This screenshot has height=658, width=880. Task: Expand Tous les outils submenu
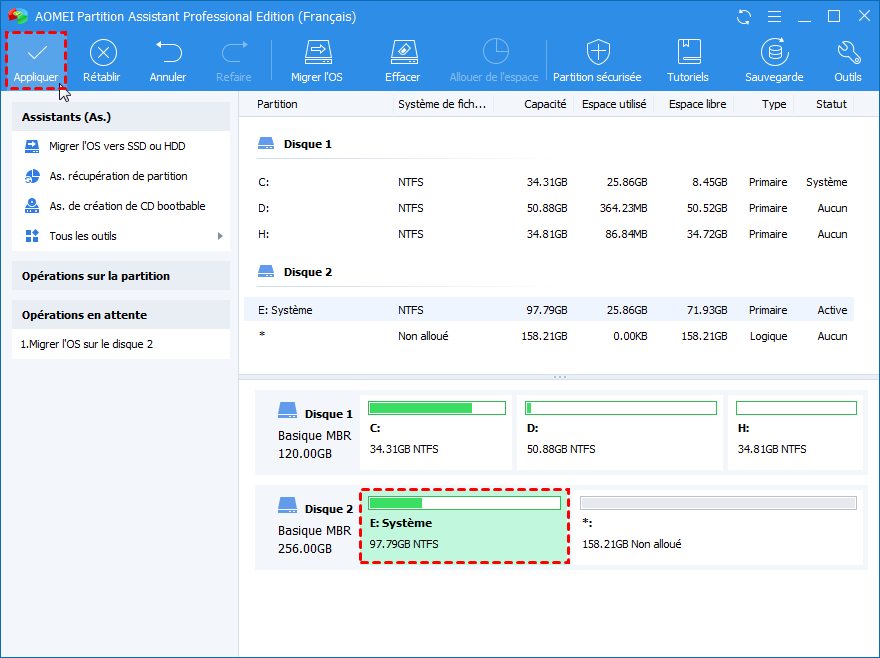(121, 236)
